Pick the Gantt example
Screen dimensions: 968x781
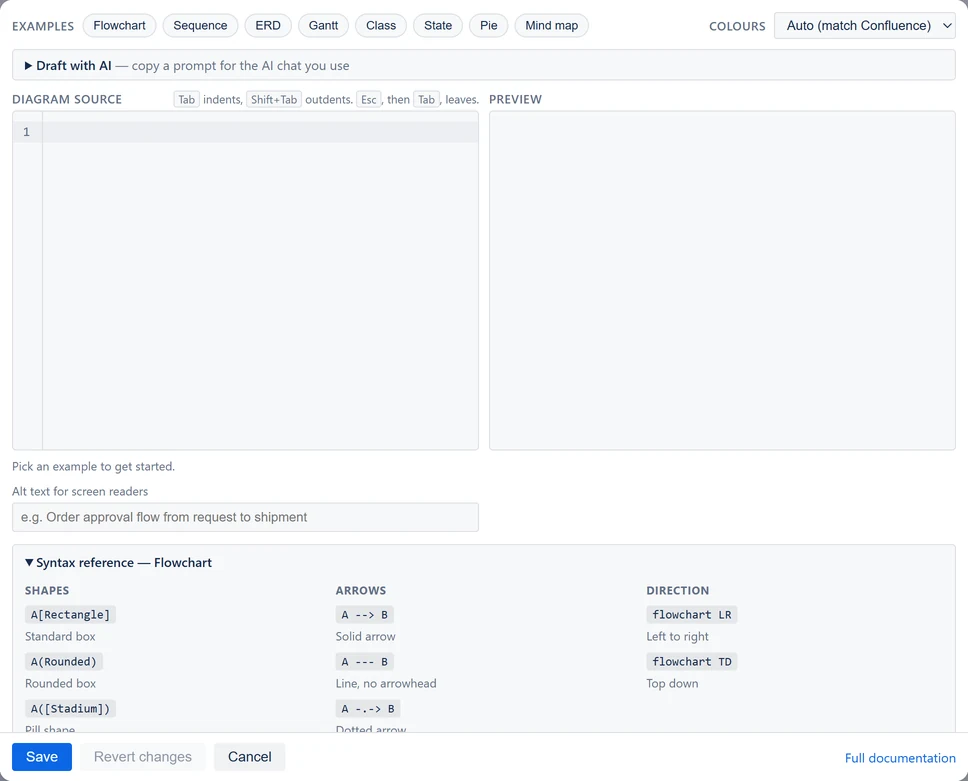click(x=323, y=25)
